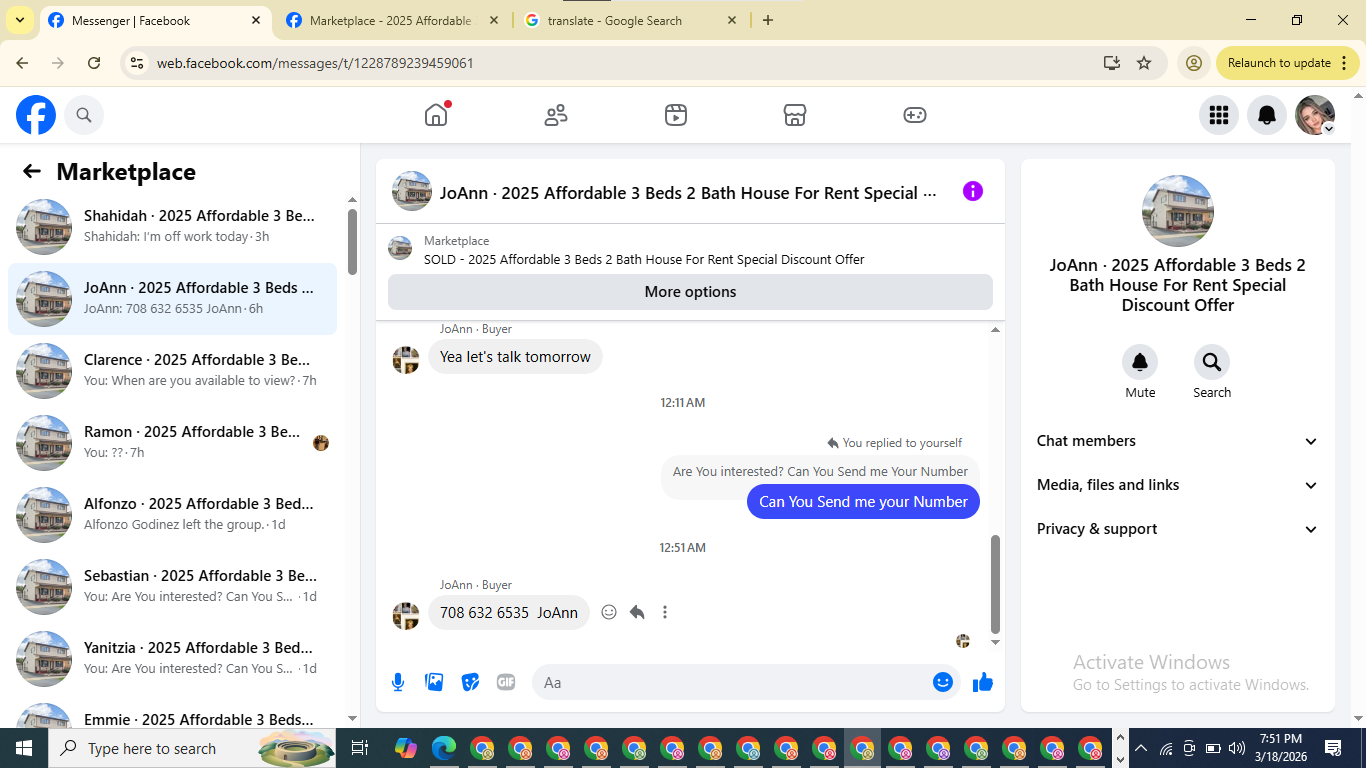The width and height of the screenshot is (1366, 768).
Task: Open the Windows notification center
Action: tap(1333, 748)
